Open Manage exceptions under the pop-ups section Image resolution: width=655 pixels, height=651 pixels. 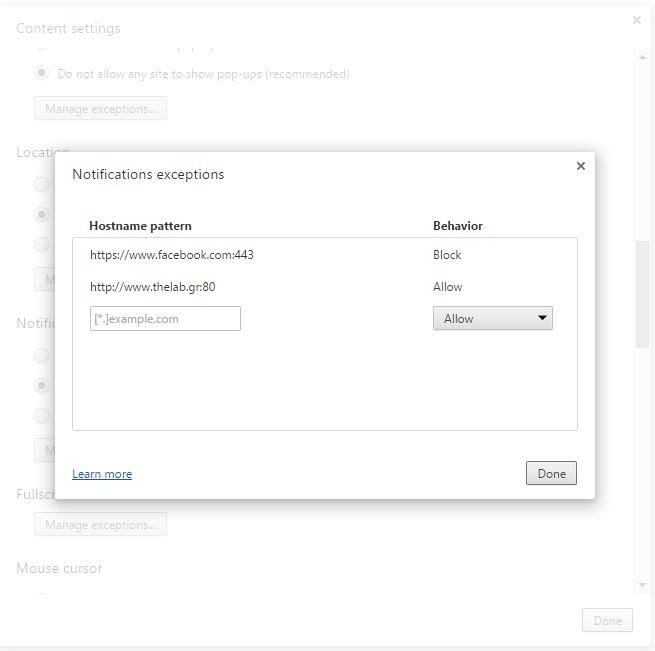point(100,108)
